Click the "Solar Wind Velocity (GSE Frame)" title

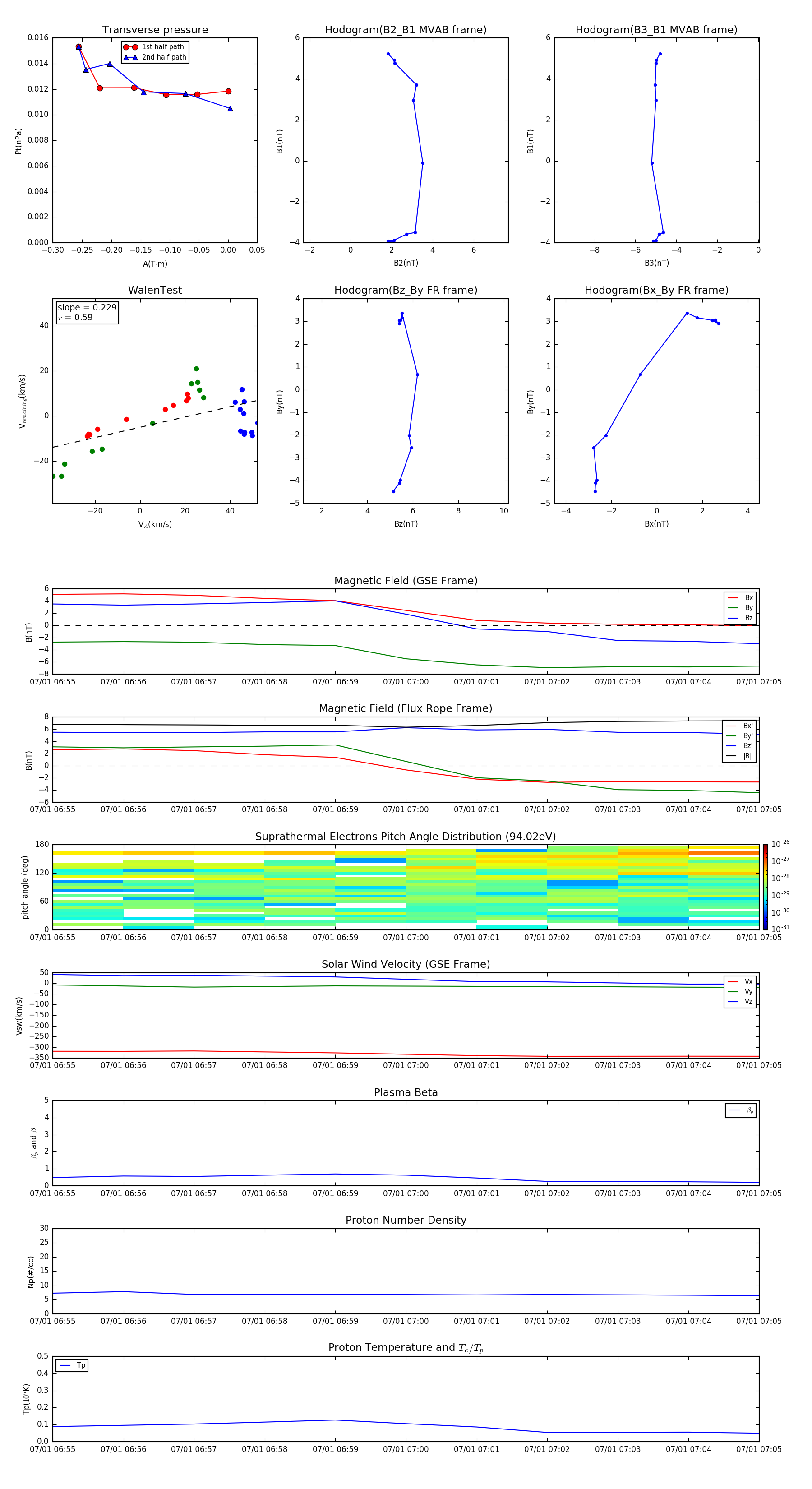point(406,965)
